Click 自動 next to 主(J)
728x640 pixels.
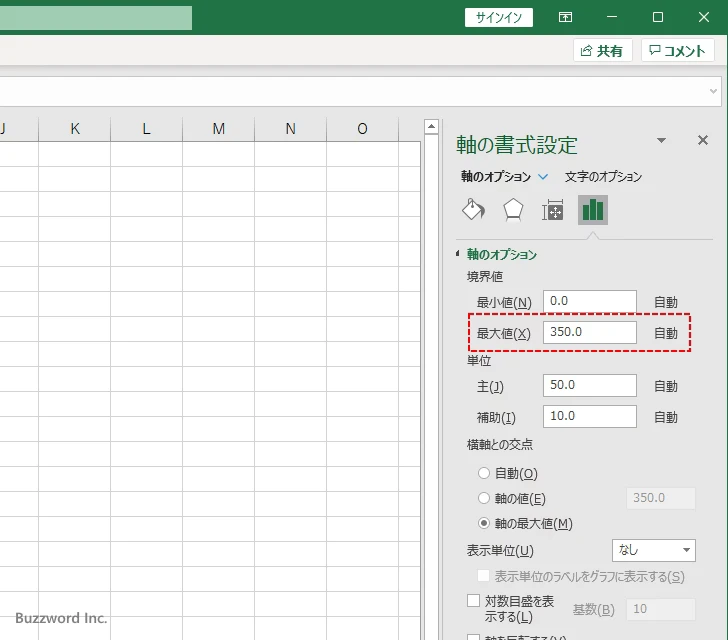(666, 386)
